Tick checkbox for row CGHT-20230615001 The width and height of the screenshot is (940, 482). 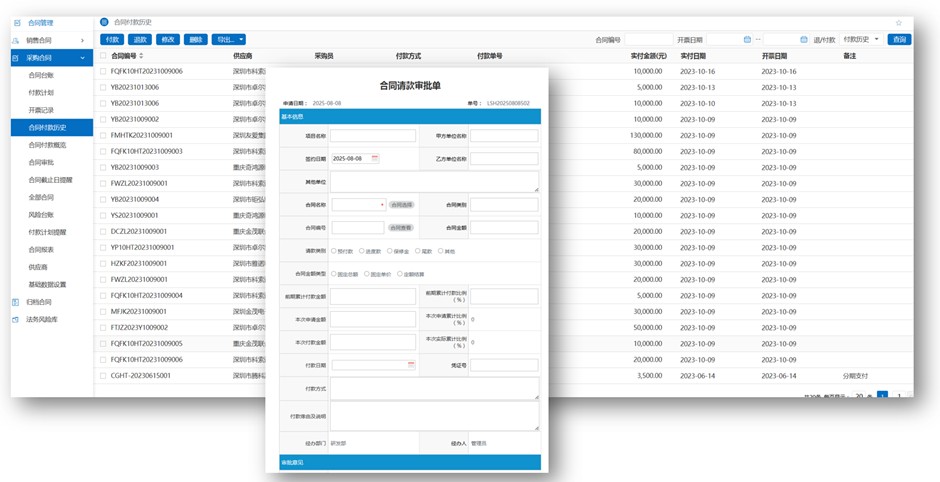pos(103,376)
